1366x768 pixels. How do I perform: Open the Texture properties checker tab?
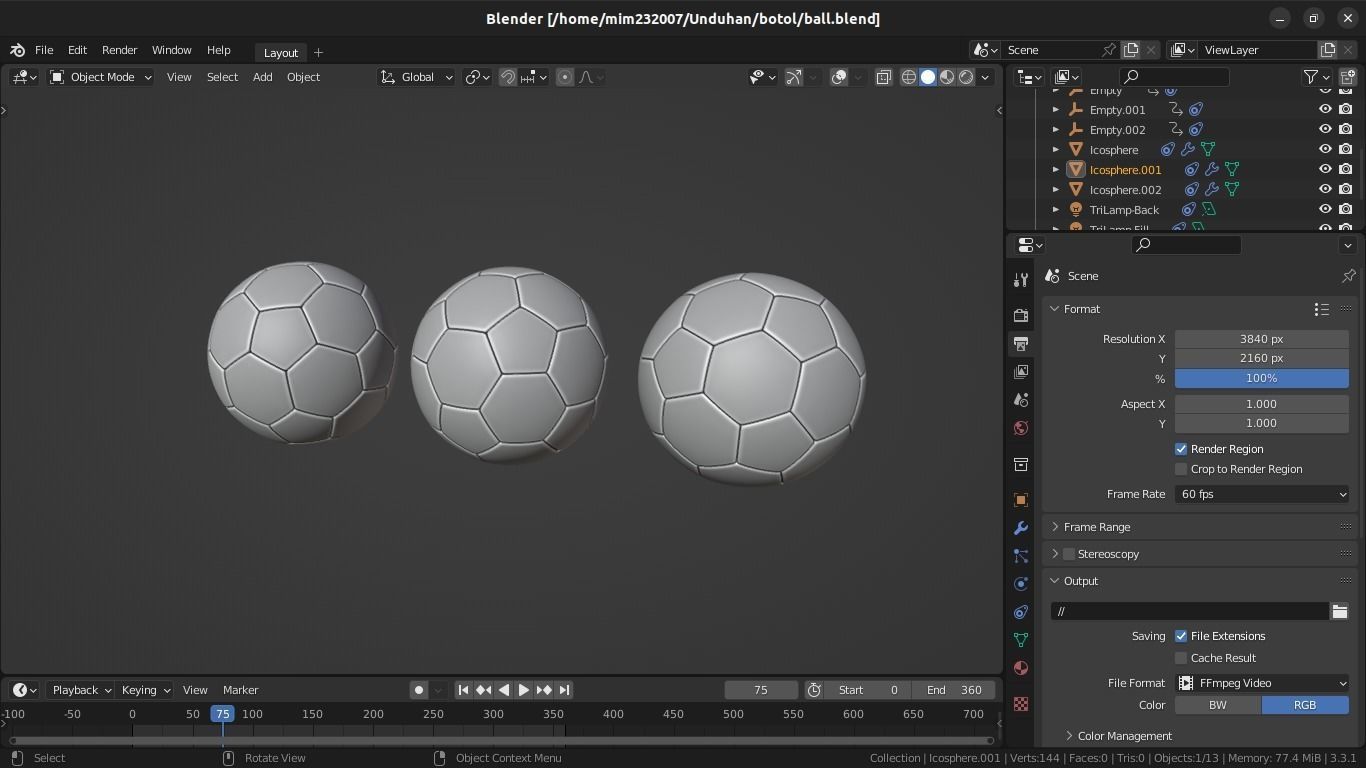[1021, 704]
